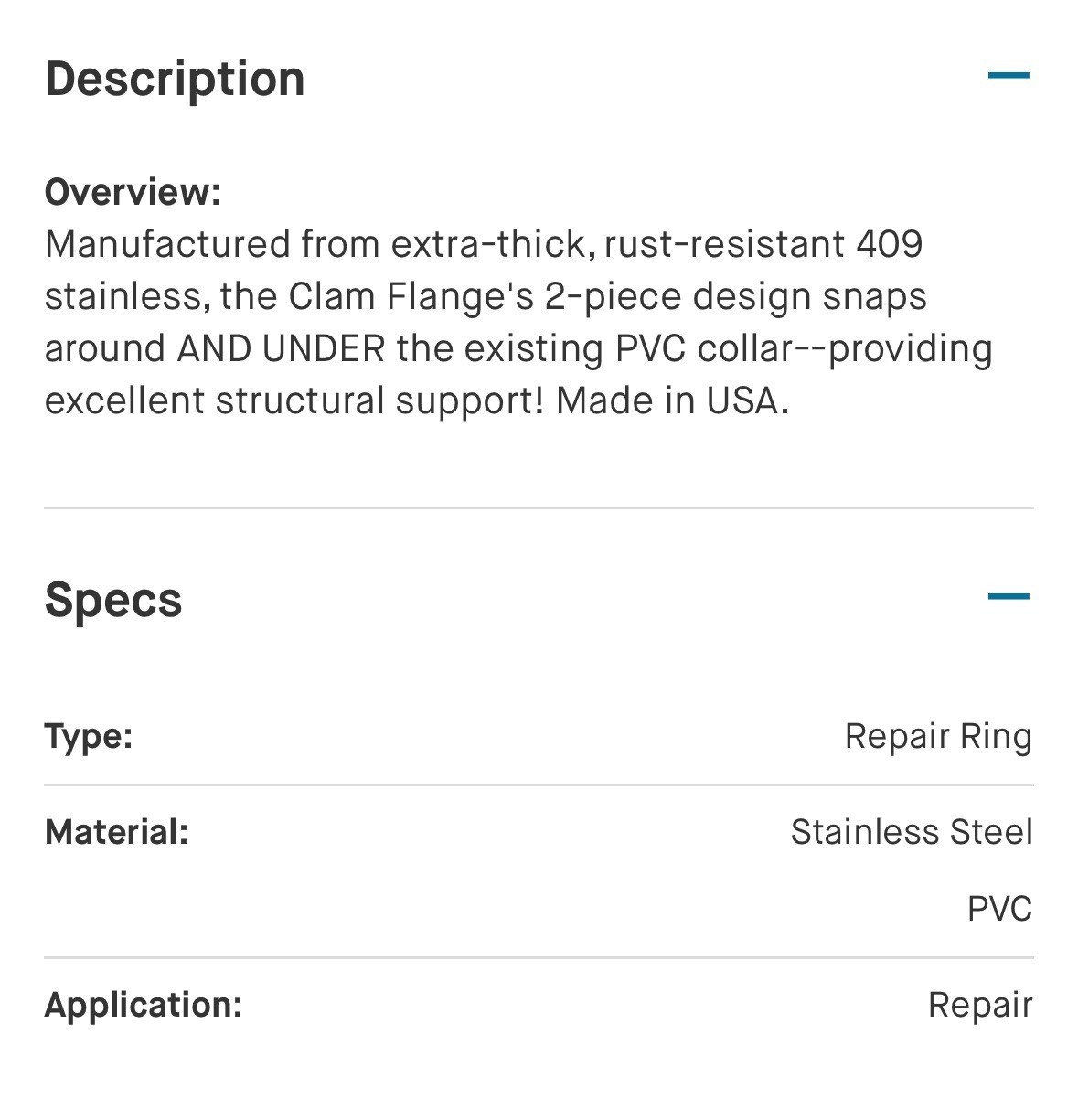Click the "AND UNDER" capitalized text
1078x1120 pixels.
(281, 348)
